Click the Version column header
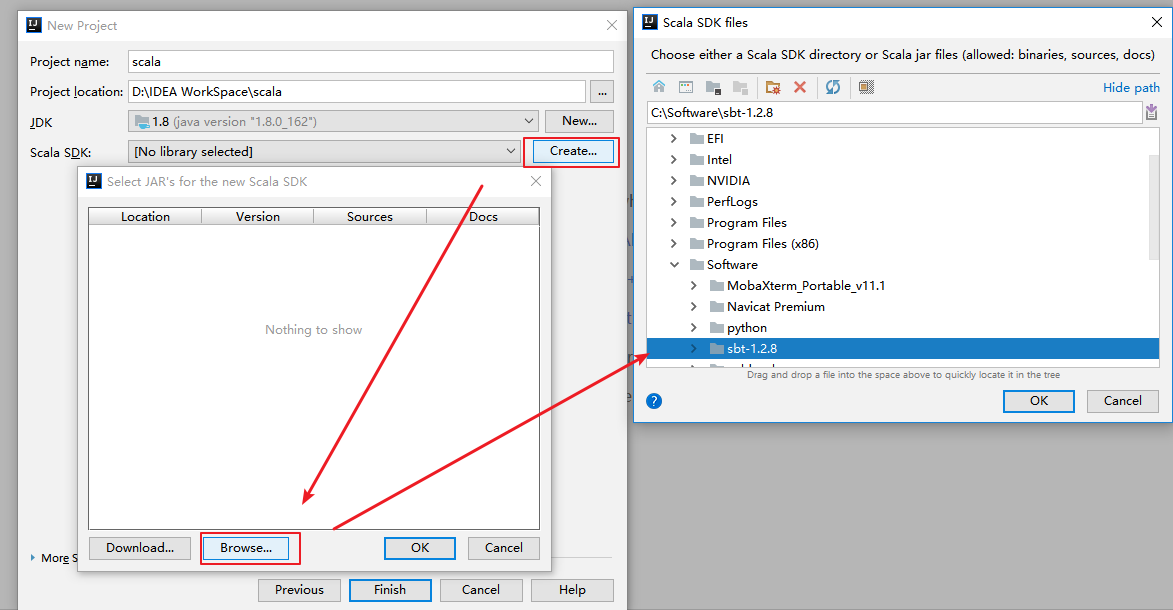This screenshot has width=1173, height=610. pos(257,216)
